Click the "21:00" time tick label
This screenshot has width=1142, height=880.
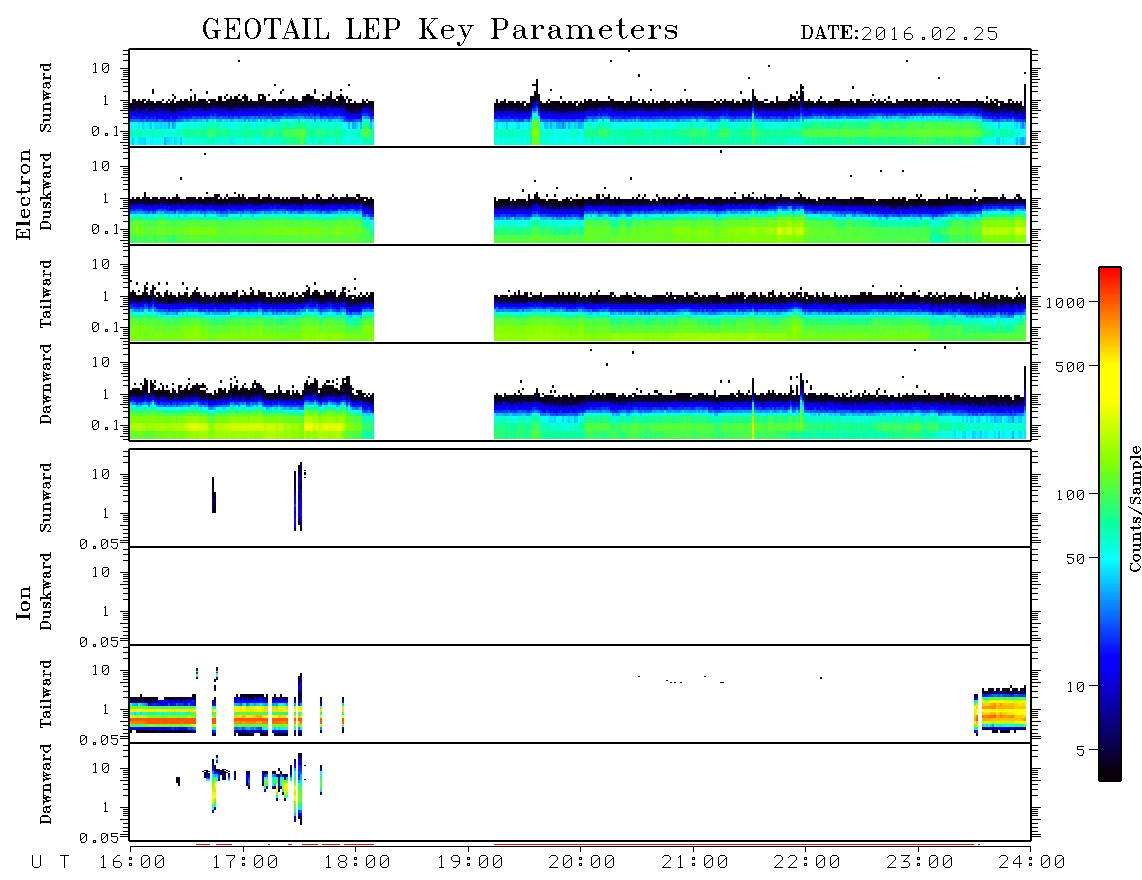pyautogui.click(x=695, y=863)
